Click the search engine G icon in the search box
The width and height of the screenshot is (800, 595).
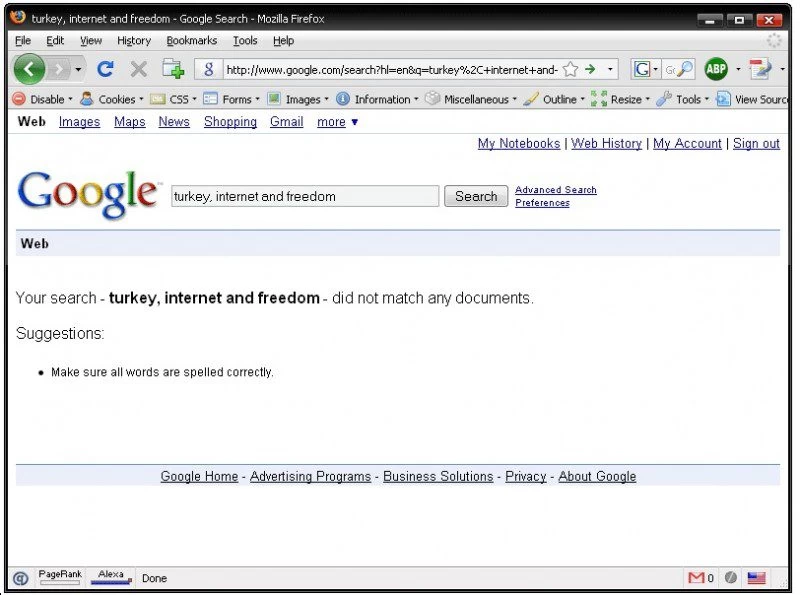[642, 69]
